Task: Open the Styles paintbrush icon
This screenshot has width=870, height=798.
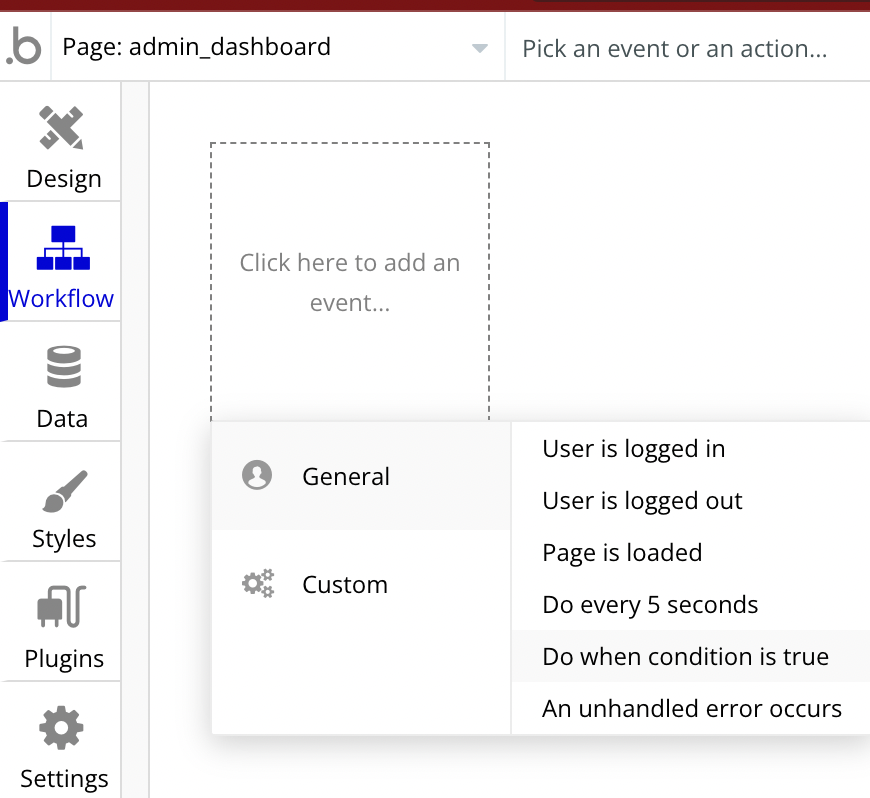Action: (65, 491)
